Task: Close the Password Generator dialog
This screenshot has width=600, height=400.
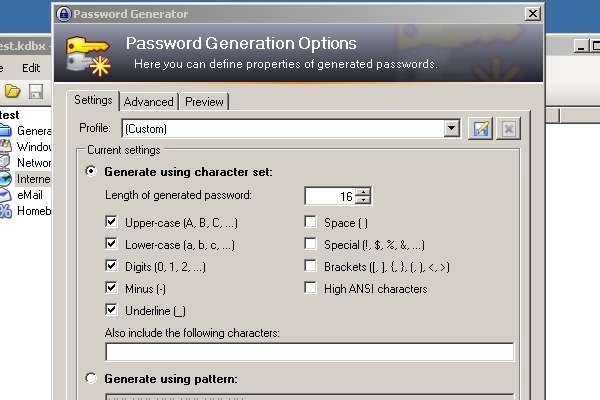Action: coord(532,14)
